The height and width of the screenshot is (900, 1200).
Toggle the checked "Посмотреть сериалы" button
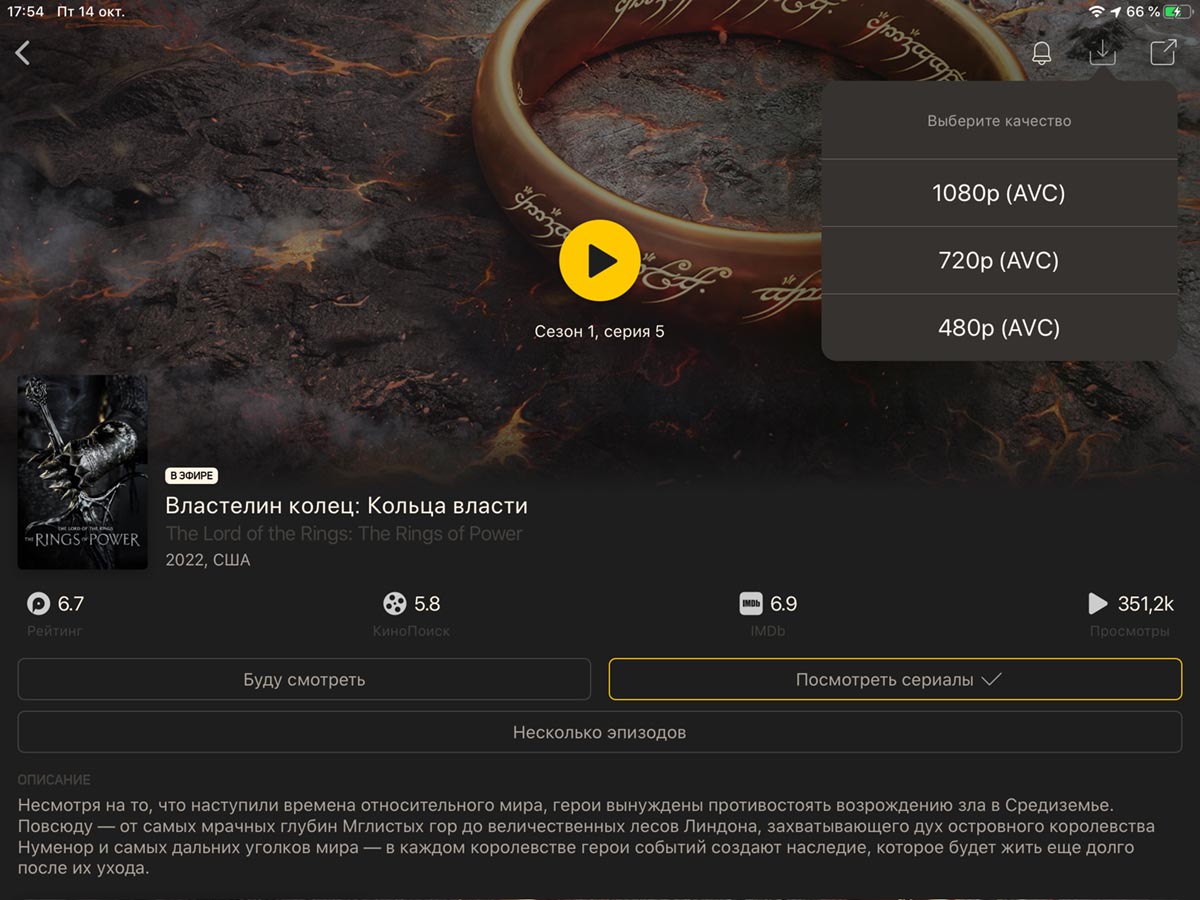(895, 680)
